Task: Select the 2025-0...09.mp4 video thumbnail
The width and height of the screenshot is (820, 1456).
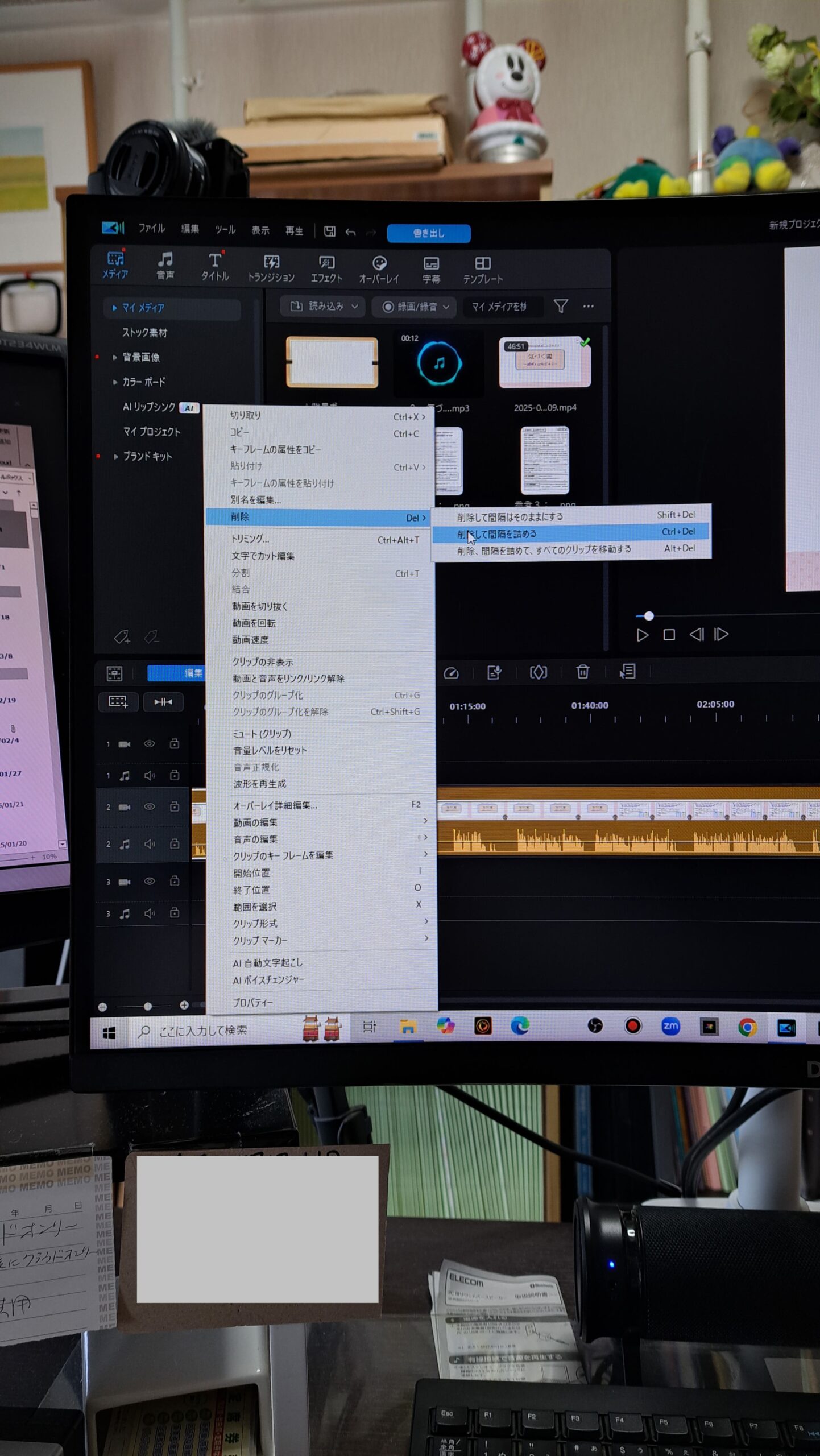Action: click(545, 363)
